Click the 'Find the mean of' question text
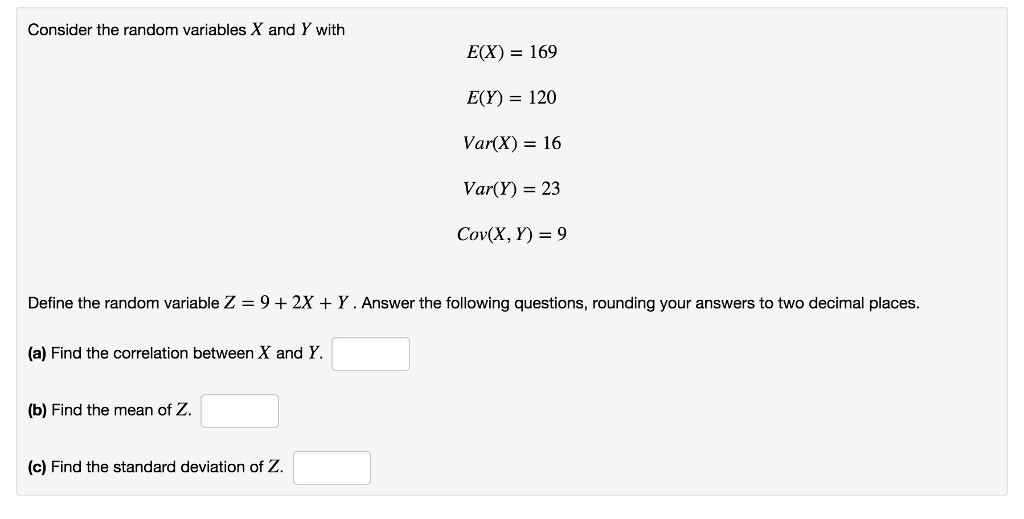This screenshot has height=519, width=1024. [111, 410]
